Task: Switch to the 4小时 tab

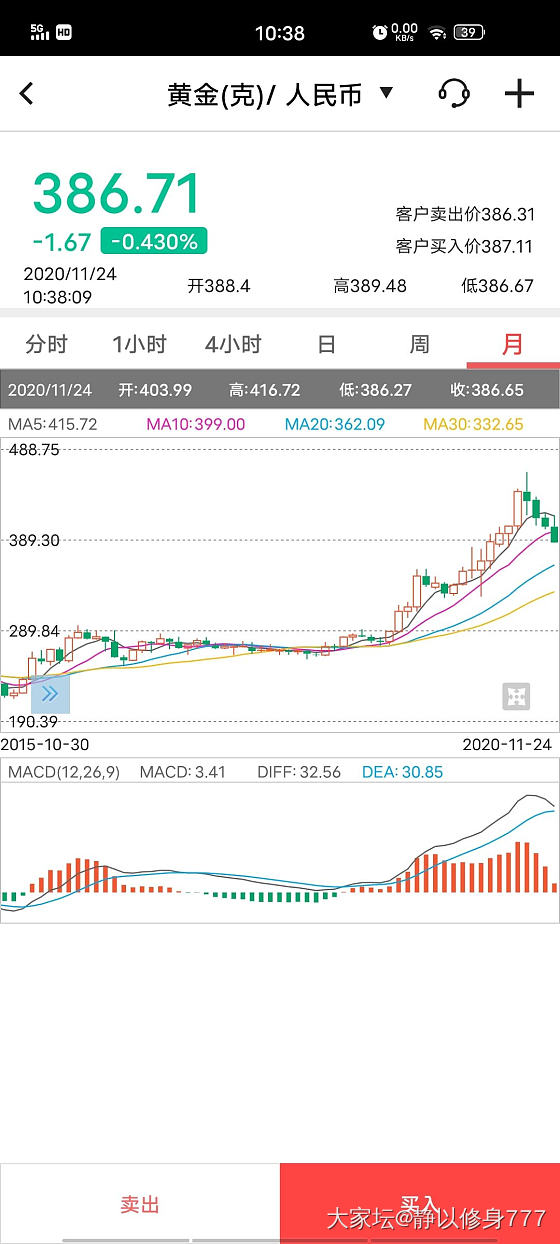Action: tap(233, 345)
